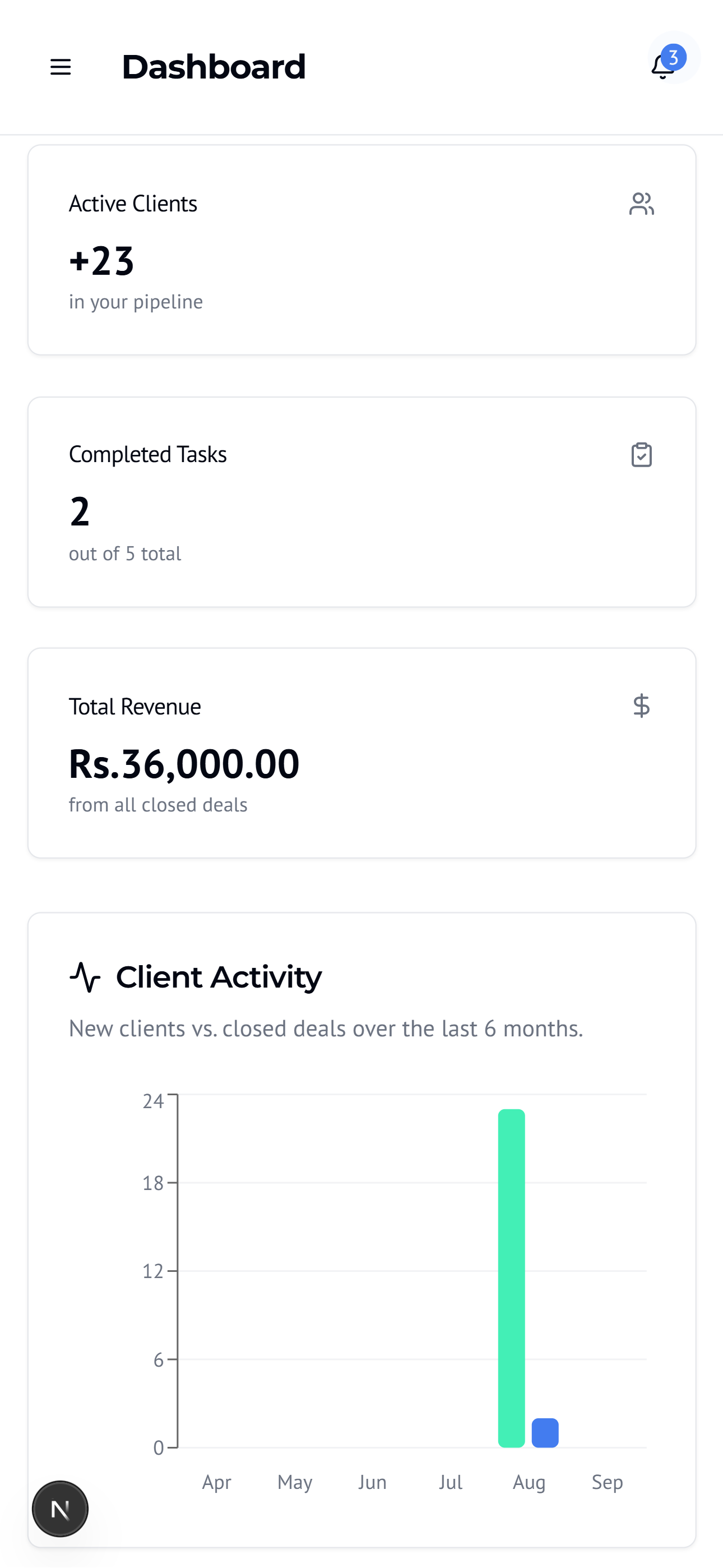
Task: Click the Rs.36,000.00 revenue amount
Action: tap(184, 764)
